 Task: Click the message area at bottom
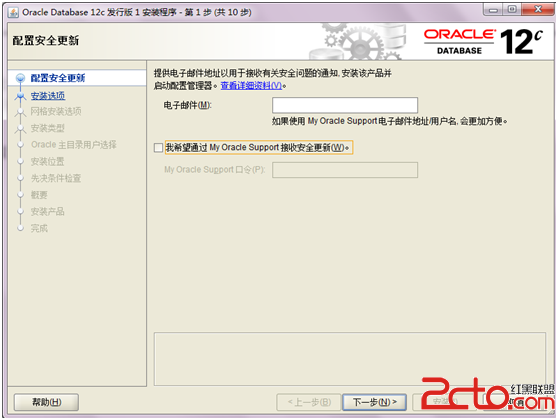click(x=349, y=359)
